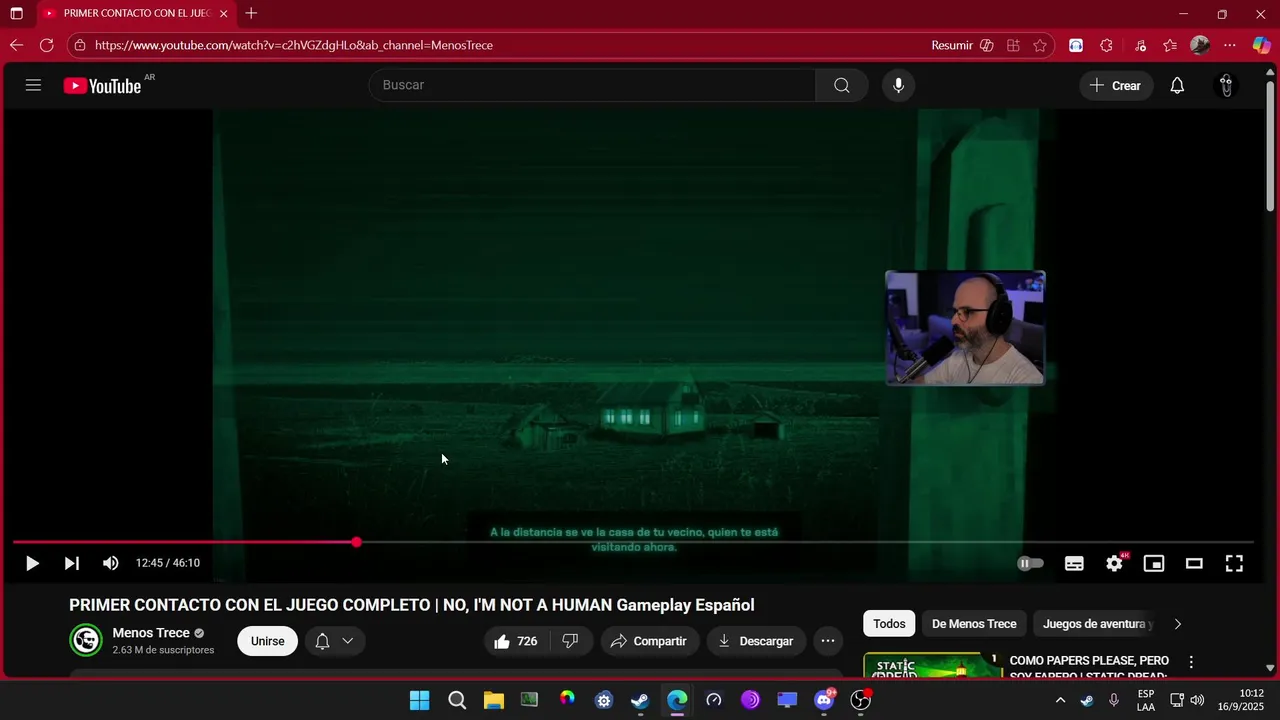Open notification preferences bell dropdown
This screenshot has height=720, width=1280.
pyautogui.click(x=335, y=641)
